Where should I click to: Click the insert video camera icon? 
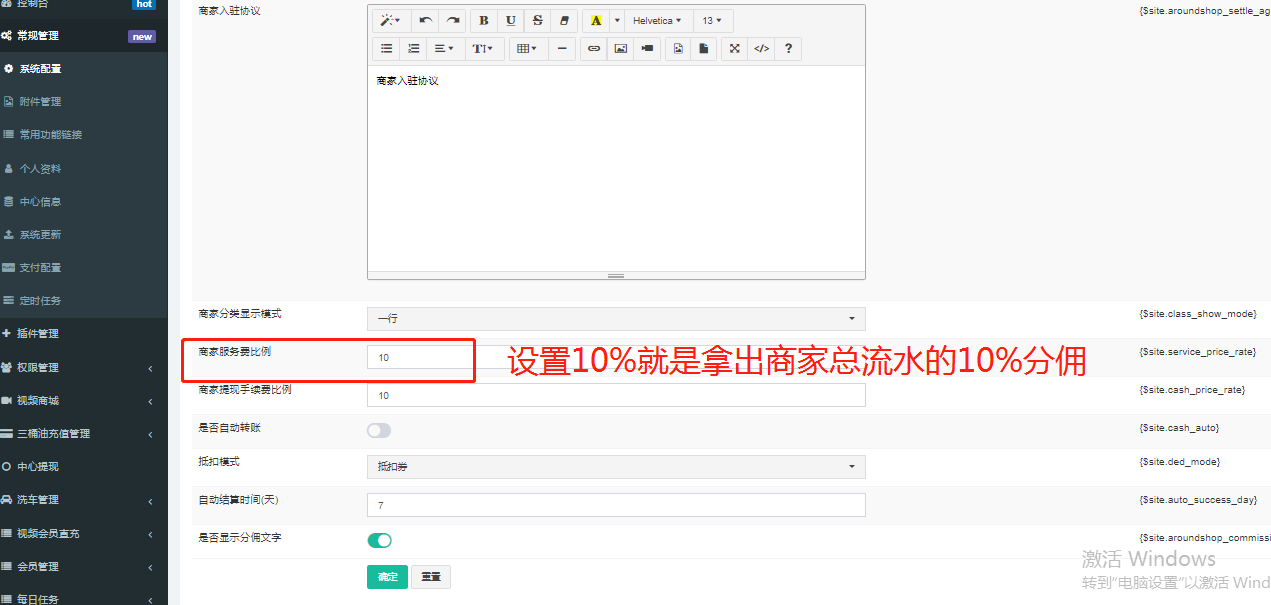(x=648, y=48)
